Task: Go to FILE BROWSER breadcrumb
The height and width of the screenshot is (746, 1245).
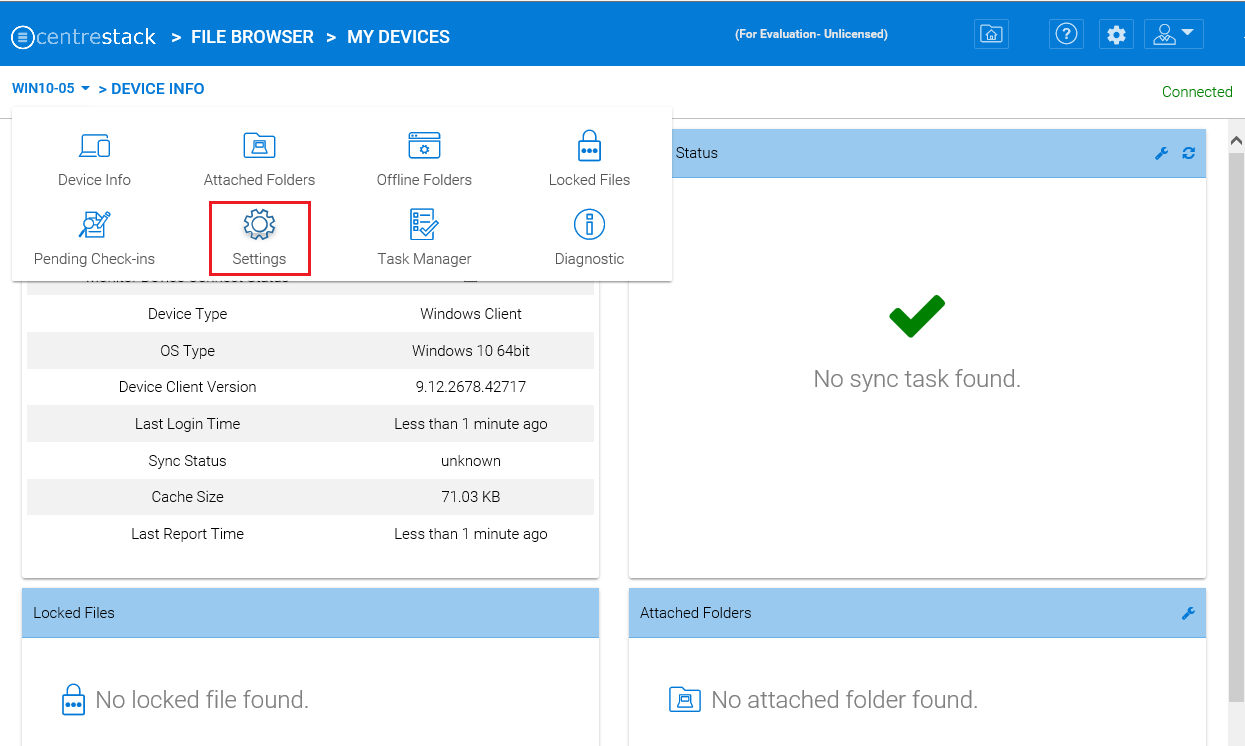Action: (252, 37)
